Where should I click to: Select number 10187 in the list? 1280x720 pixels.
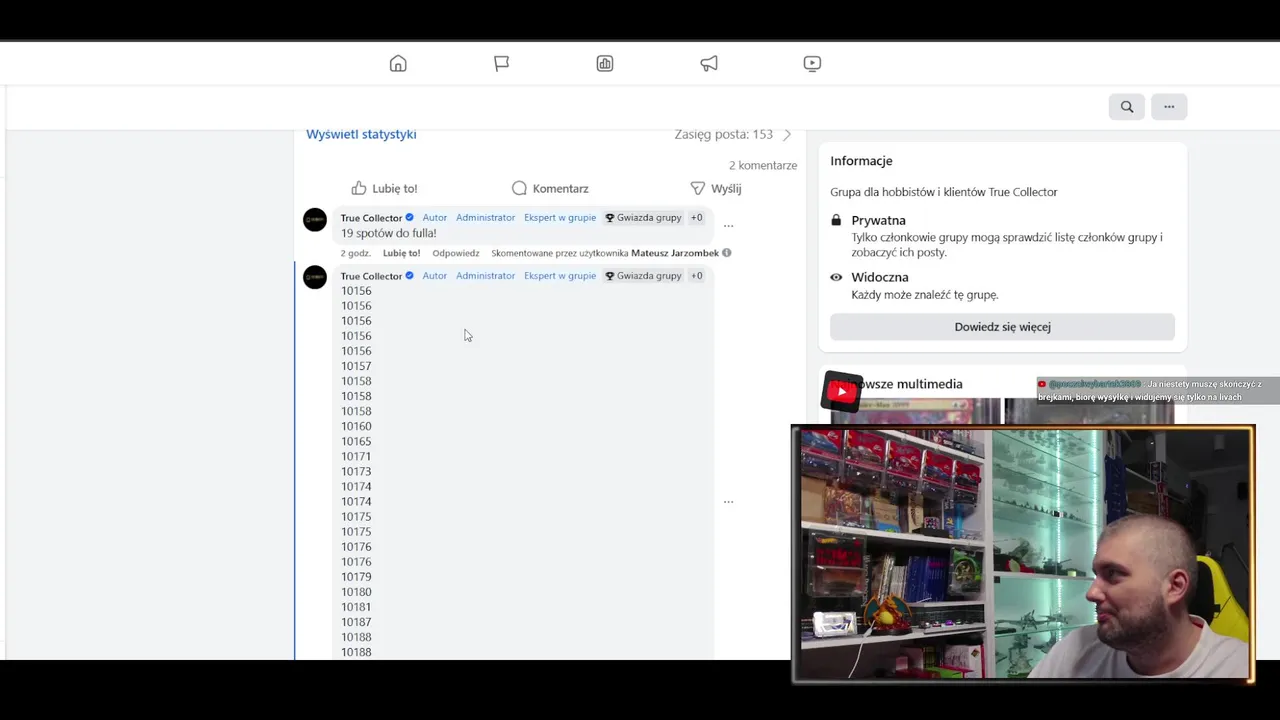(x=356, y=622)
